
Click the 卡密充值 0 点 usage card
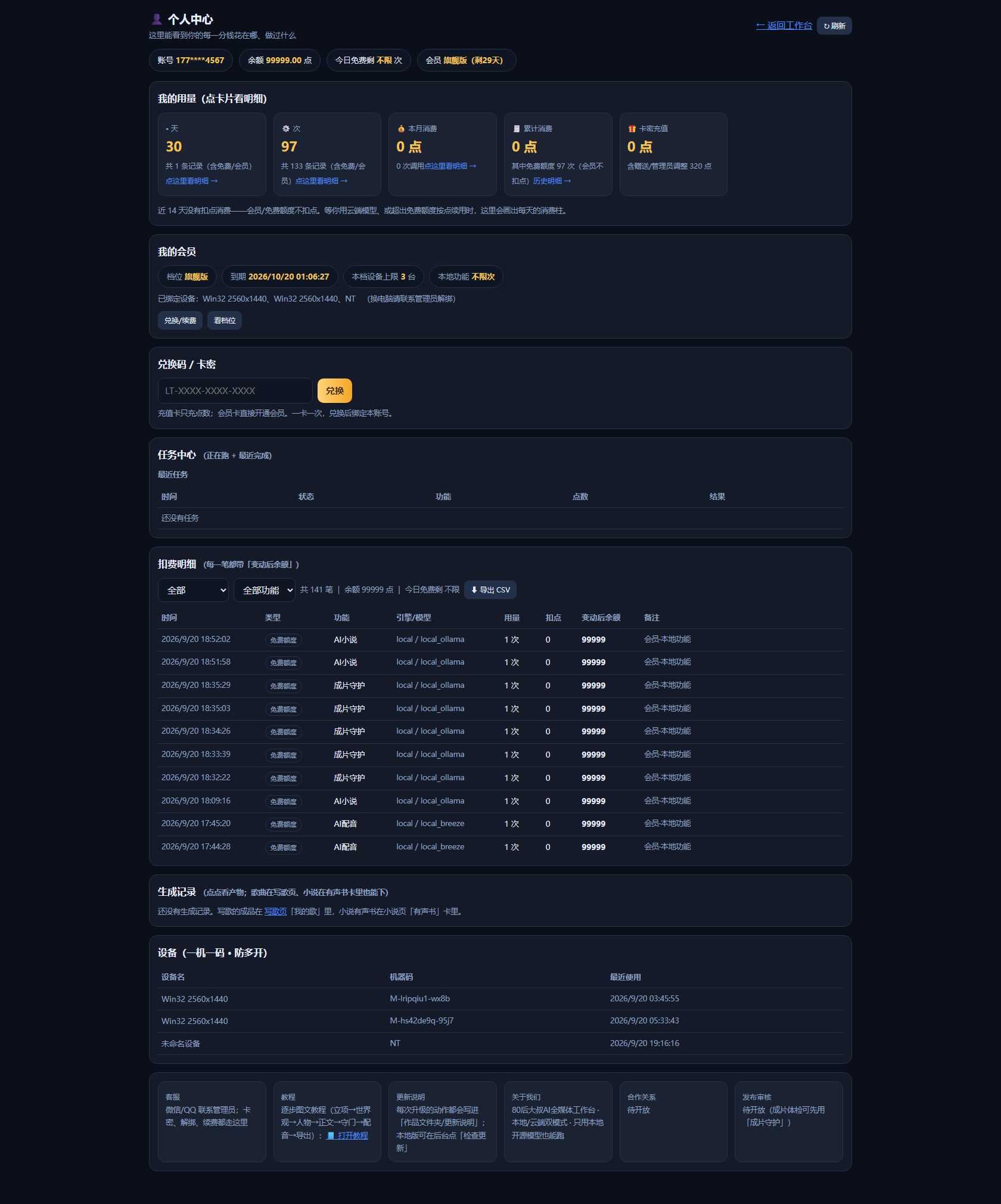click(673, 154)
